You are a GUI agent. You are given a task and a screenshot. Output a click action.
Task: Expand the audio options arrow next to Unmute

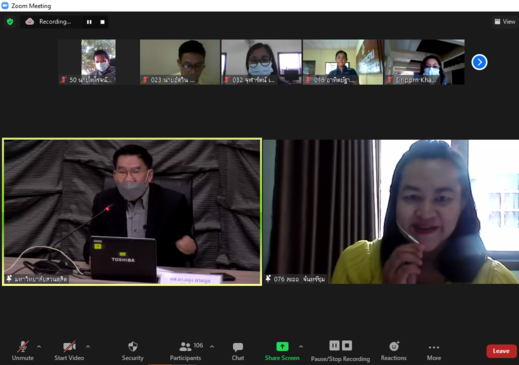tap(39, 347)
